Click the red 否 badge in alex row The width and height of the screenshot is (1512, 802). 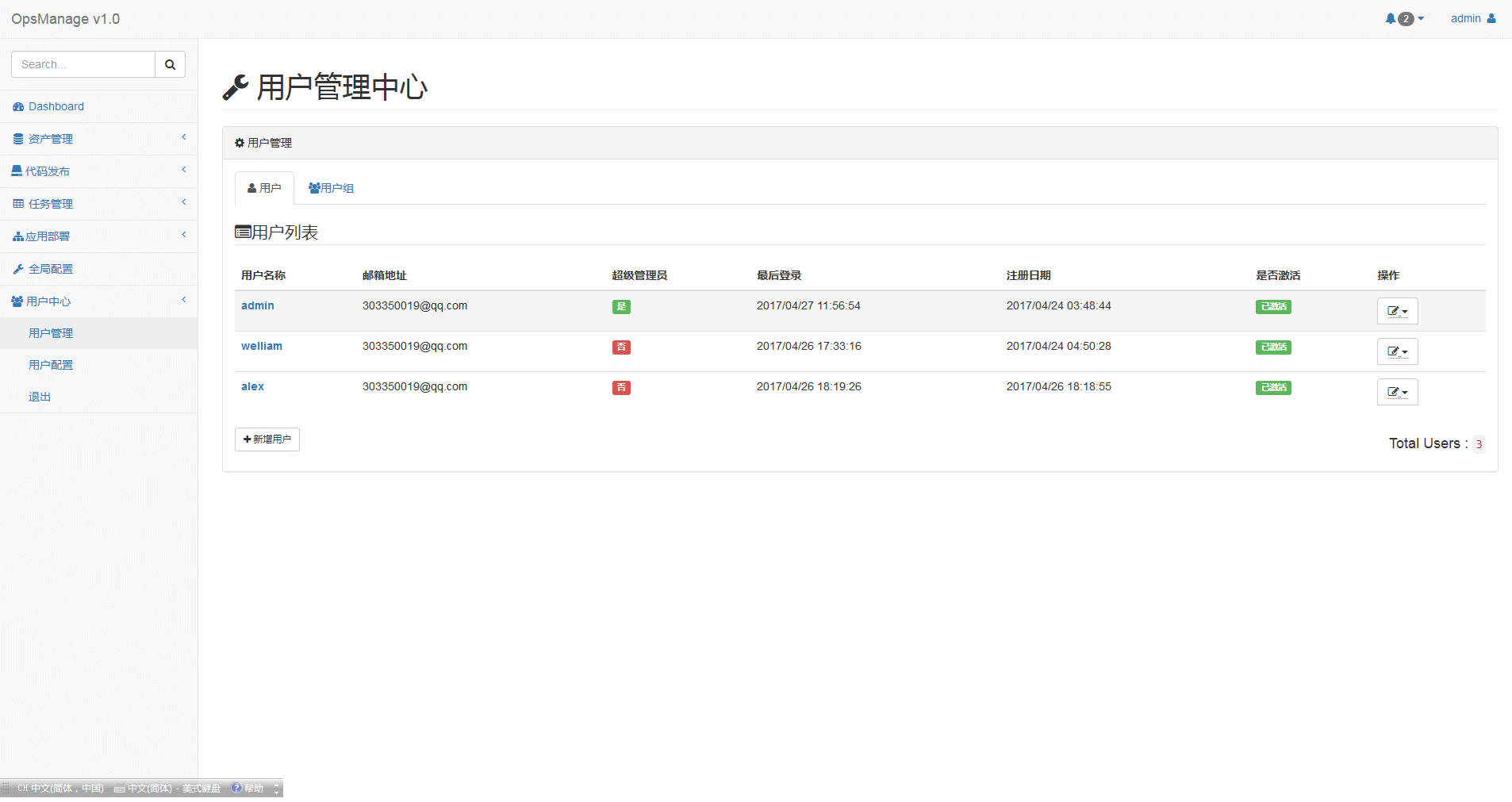621,388
